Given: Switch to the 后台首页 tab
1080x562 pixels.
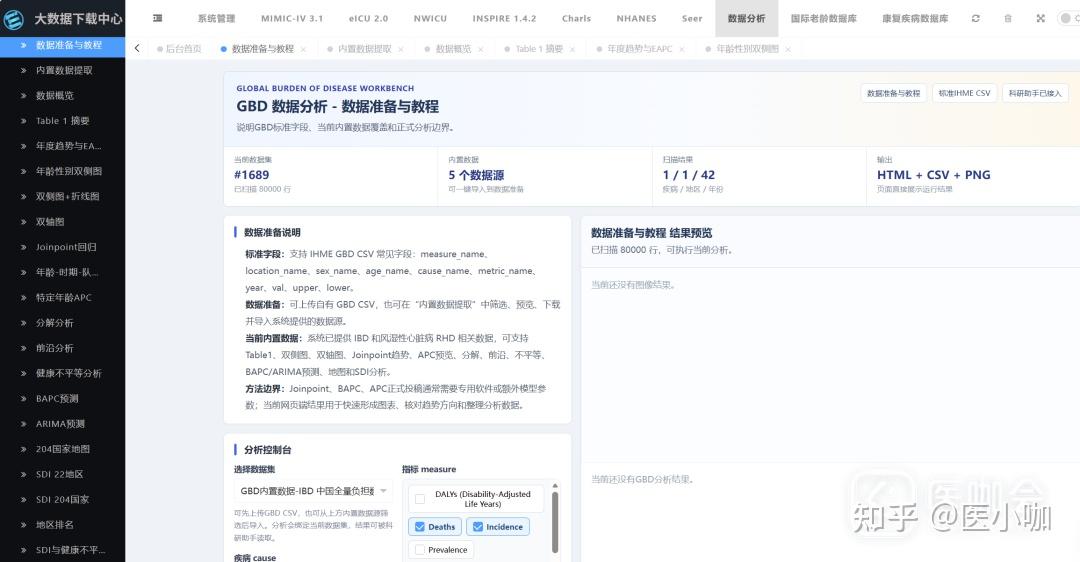Looking at the screenshot, I should [179, 49].
